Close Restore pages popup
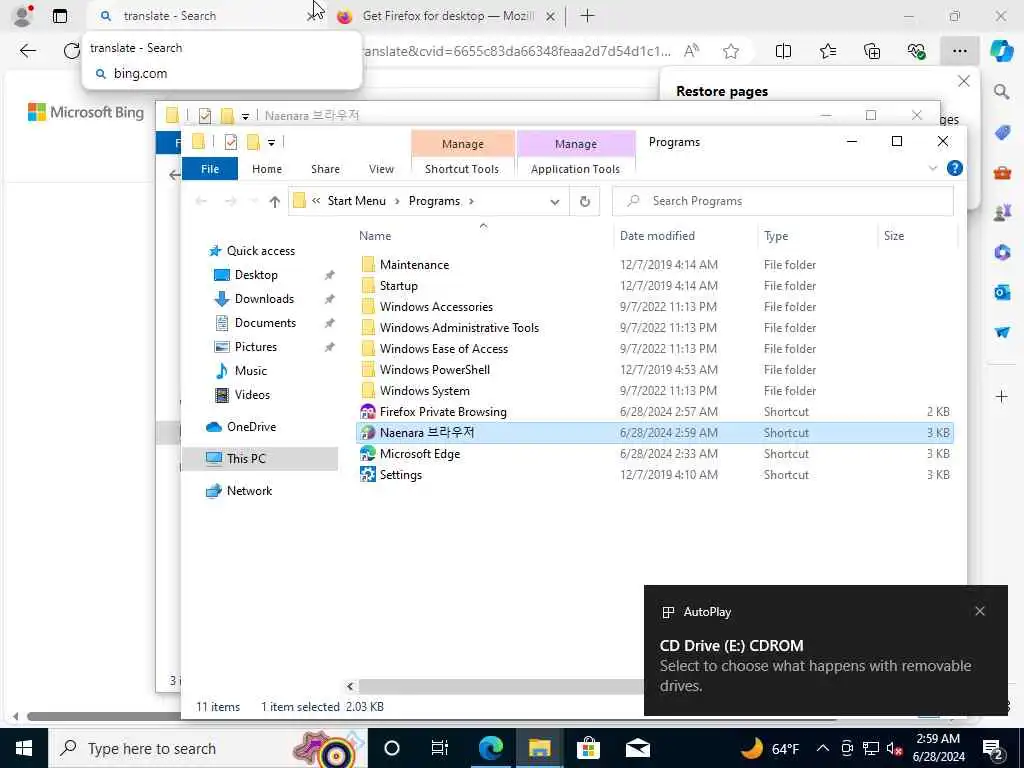Image resolution: width=1024 pixels, height=768 pixels. 964,81
